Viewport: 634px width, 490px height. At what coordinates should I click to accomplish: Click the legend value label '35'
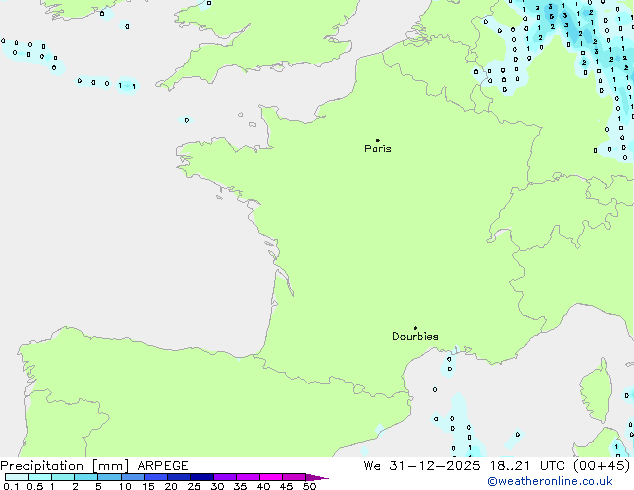pyautogui.click(x=240, y=486)
